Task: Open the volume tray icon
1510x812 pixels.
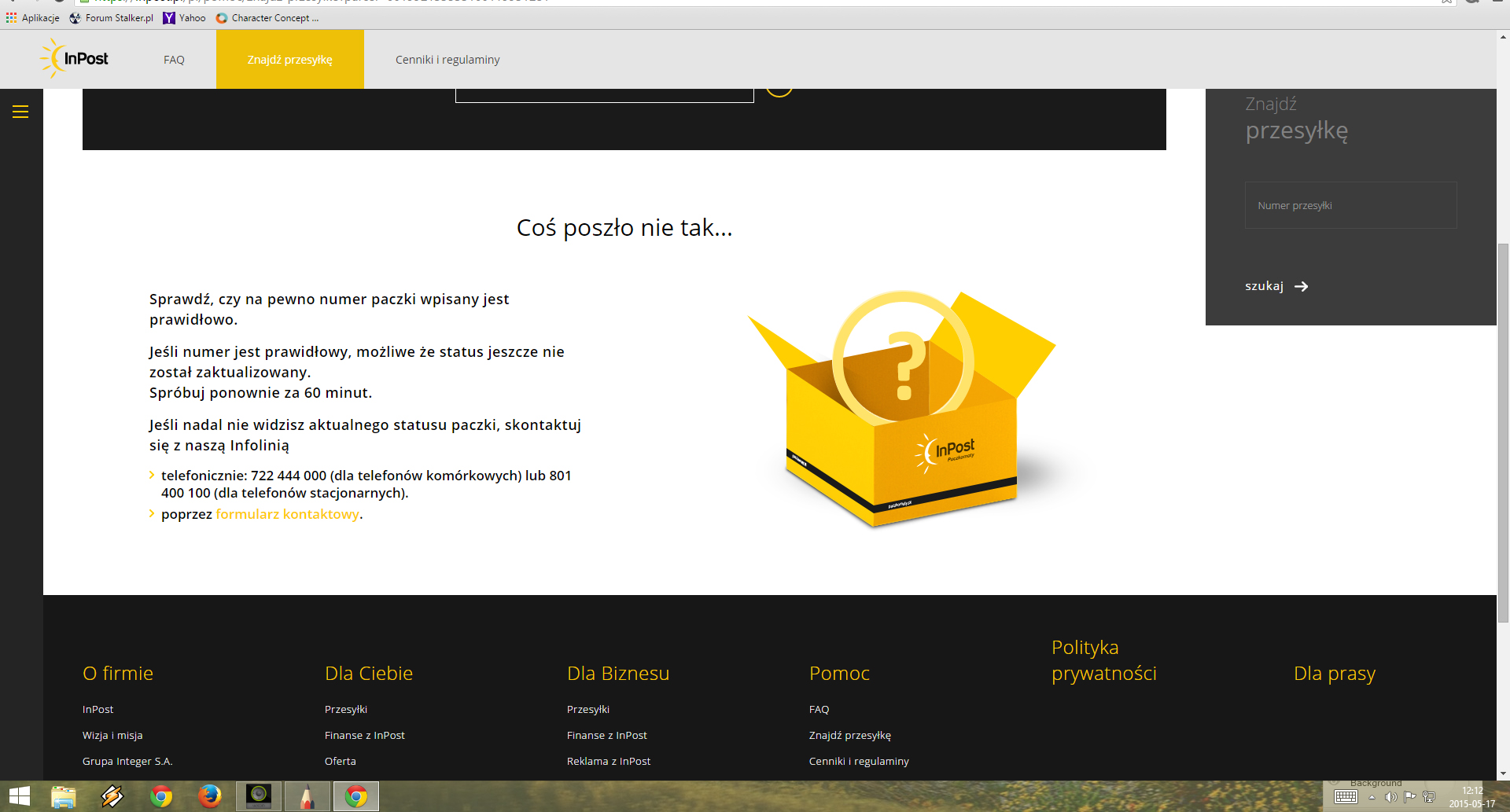Action: 1391,797
